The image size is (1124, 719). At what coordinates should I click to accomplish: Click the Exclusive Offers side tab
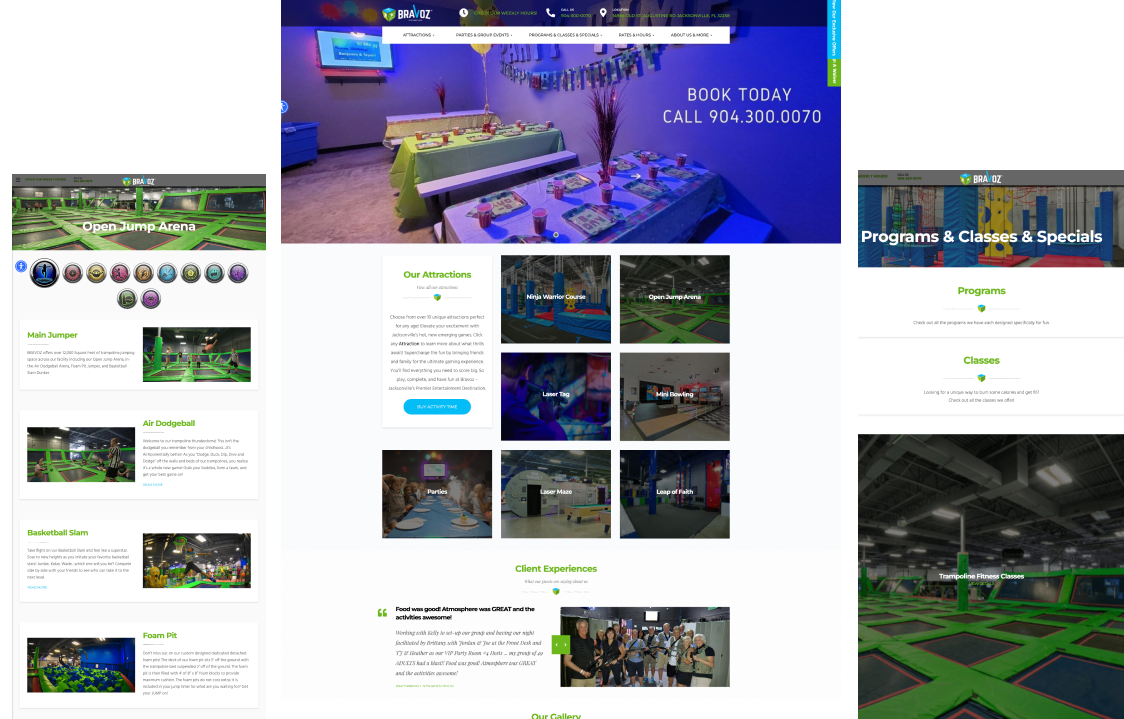coord(835,42)
